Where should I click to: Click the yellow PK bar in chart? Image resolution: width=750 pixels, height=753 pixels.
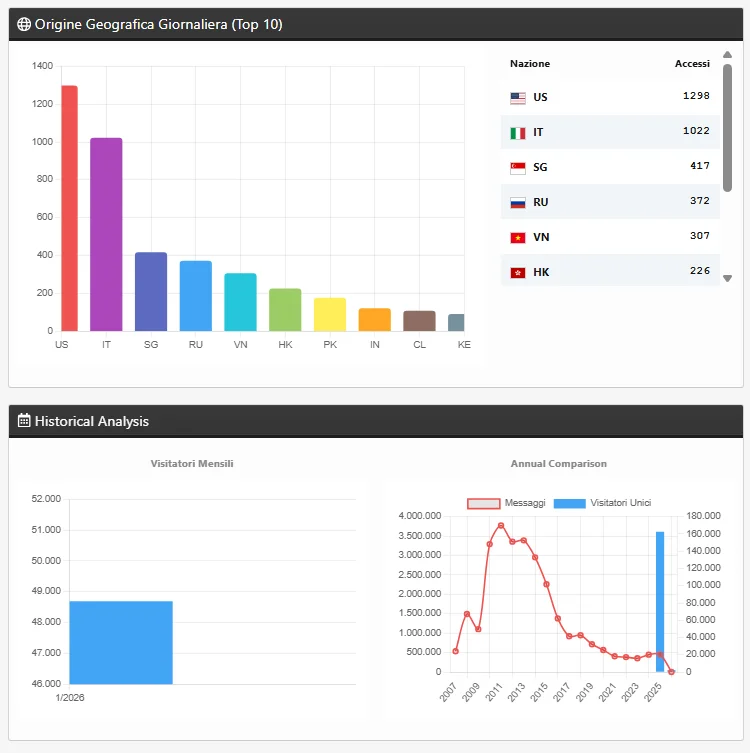(330, 314)
